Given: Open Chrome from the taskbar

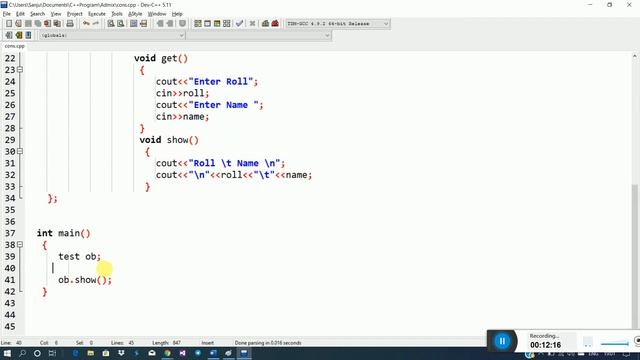Looking at the screenshot, I should pyautogui.click(x=167, y=353).
